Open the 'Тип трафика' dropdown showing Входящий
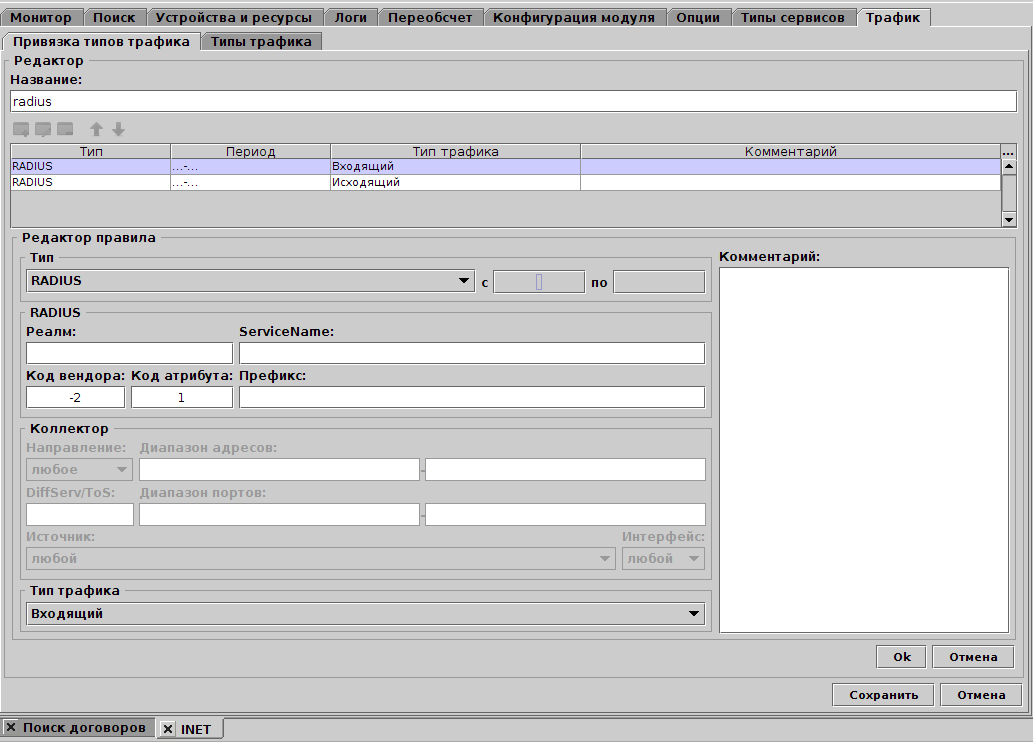1033x742 pixels. (694, 613)
